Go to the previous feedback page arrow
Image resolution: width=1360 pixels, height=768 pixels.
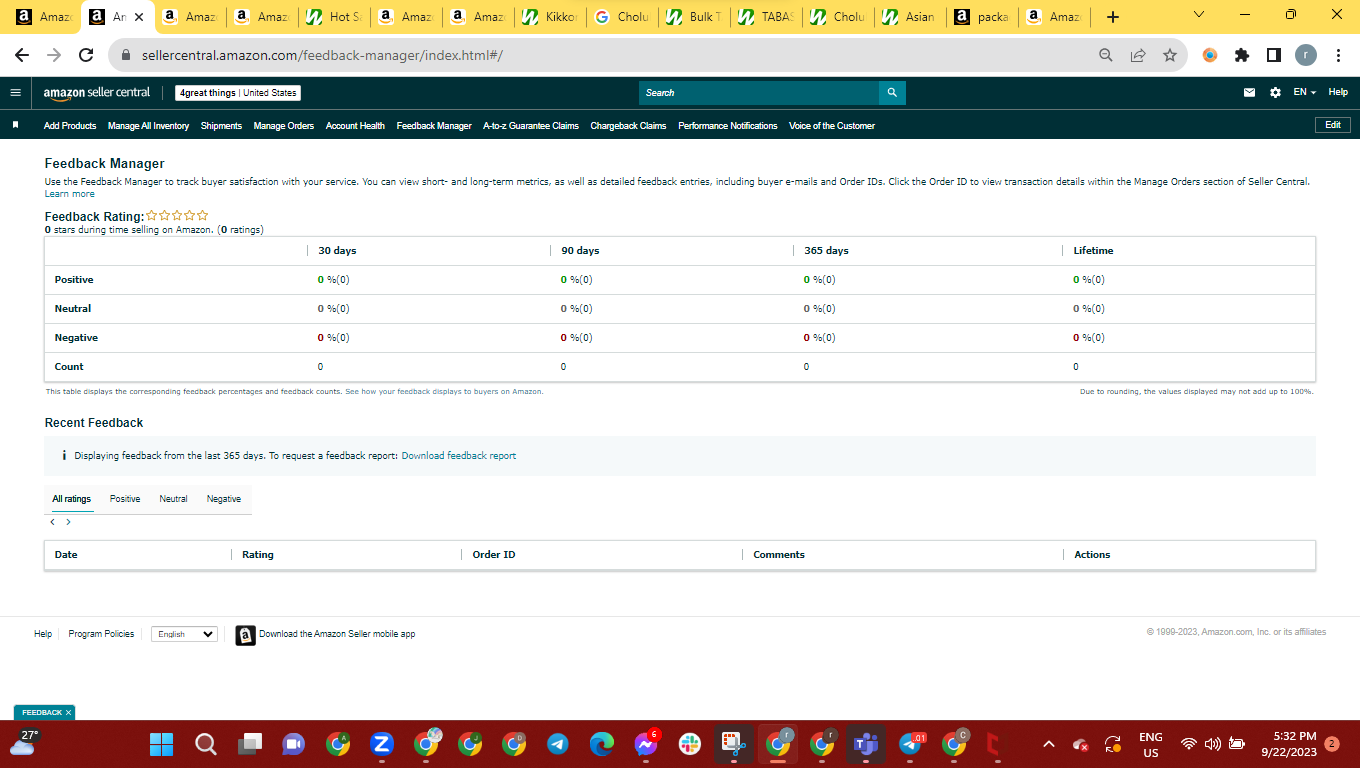pyautogui.click(x=53, y=522)
